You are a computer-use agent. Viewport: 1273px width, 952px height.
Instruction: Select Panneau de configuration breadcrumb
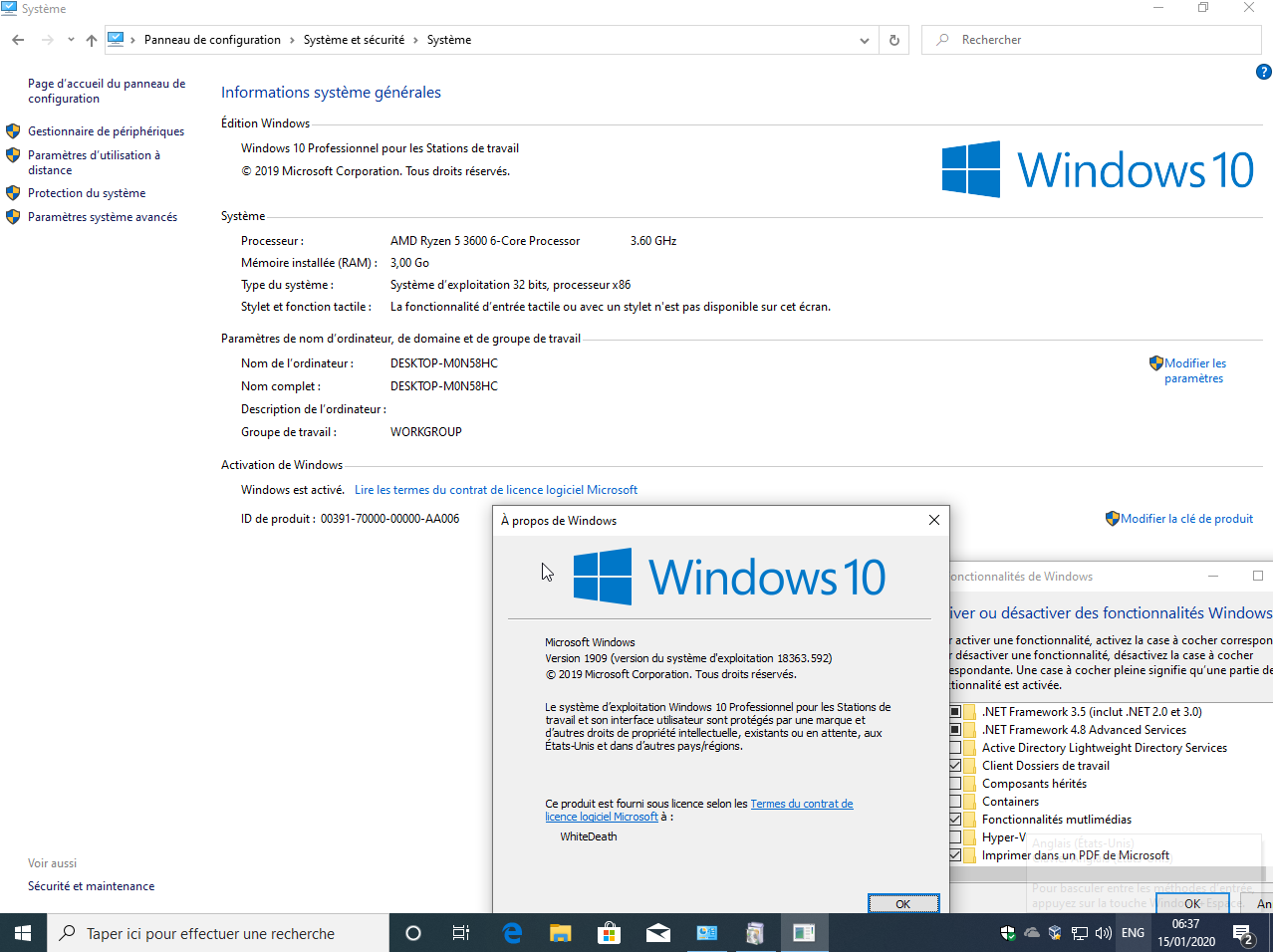212,40
